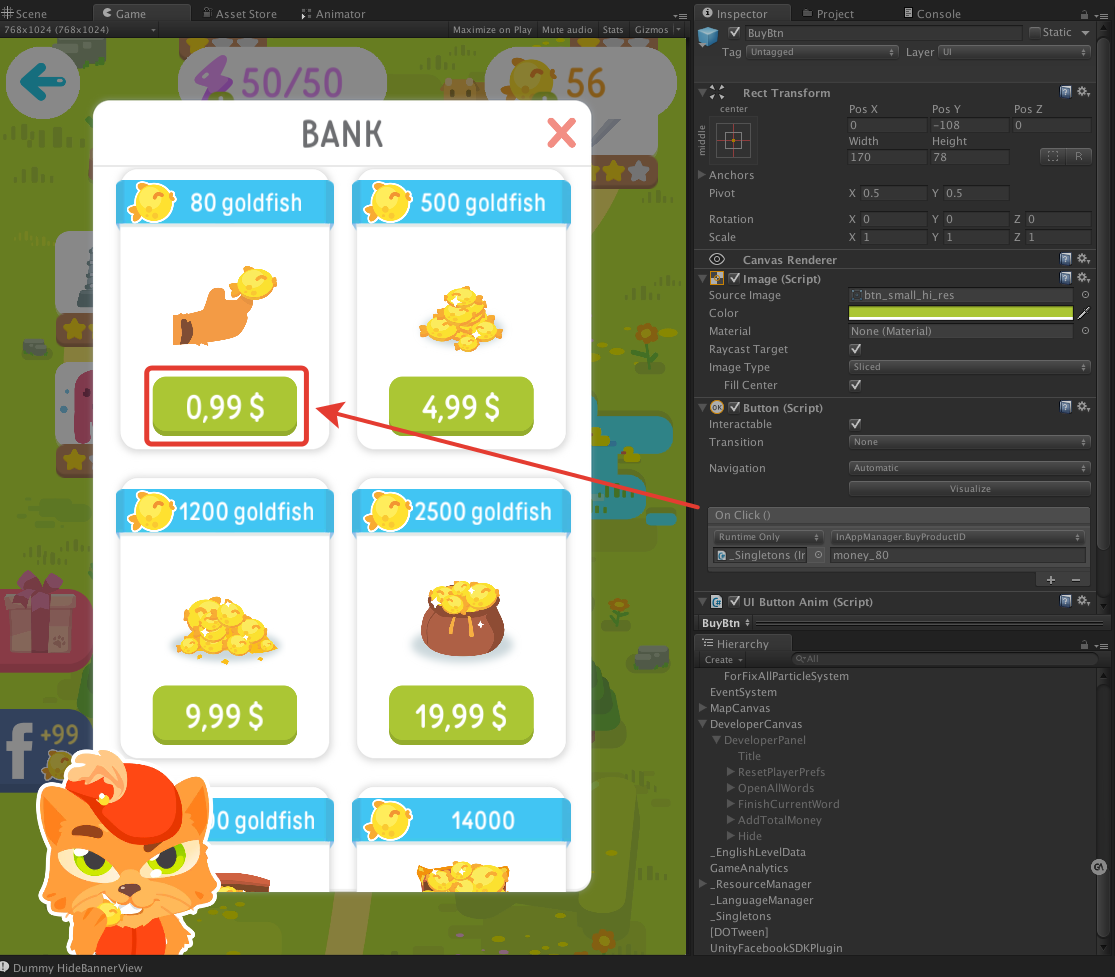This screenshot has width=1115, height=977.
Task: Toggle Maximize on Play
Action: click(492, 30)
